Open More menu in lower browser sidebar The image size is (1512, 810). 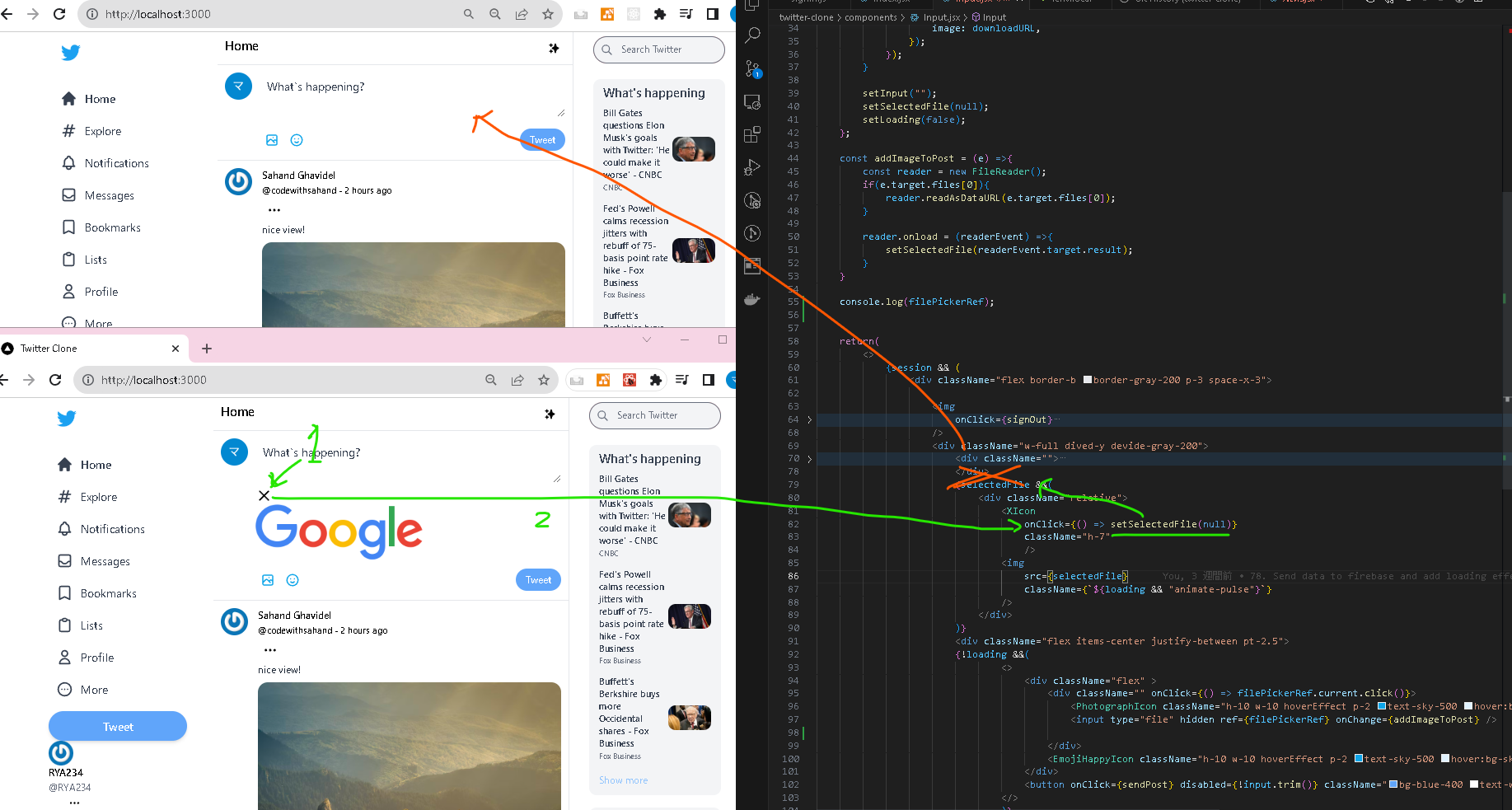pyautogui.click(x=83, y=690)
